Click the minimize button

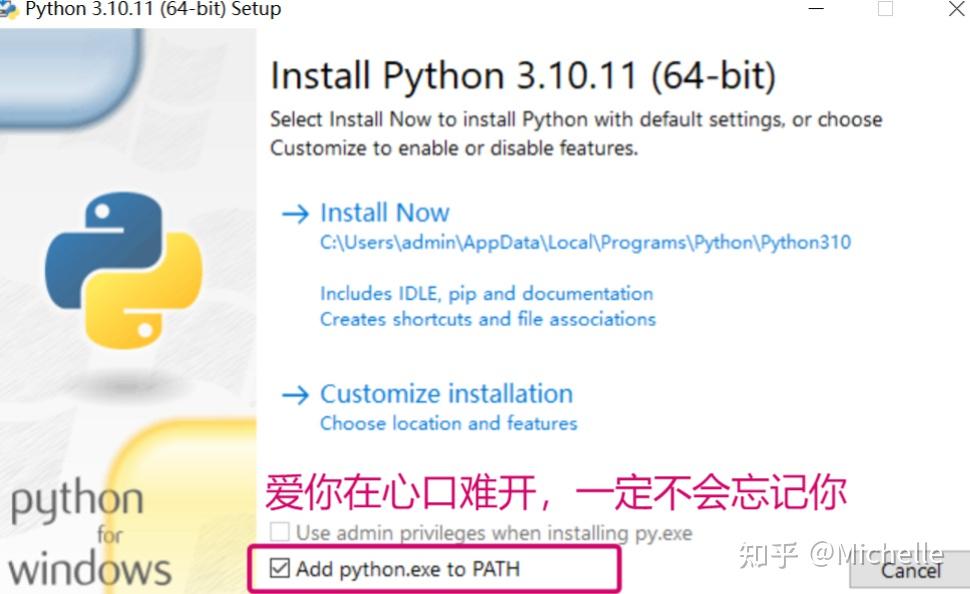click(x=815, y=10)
